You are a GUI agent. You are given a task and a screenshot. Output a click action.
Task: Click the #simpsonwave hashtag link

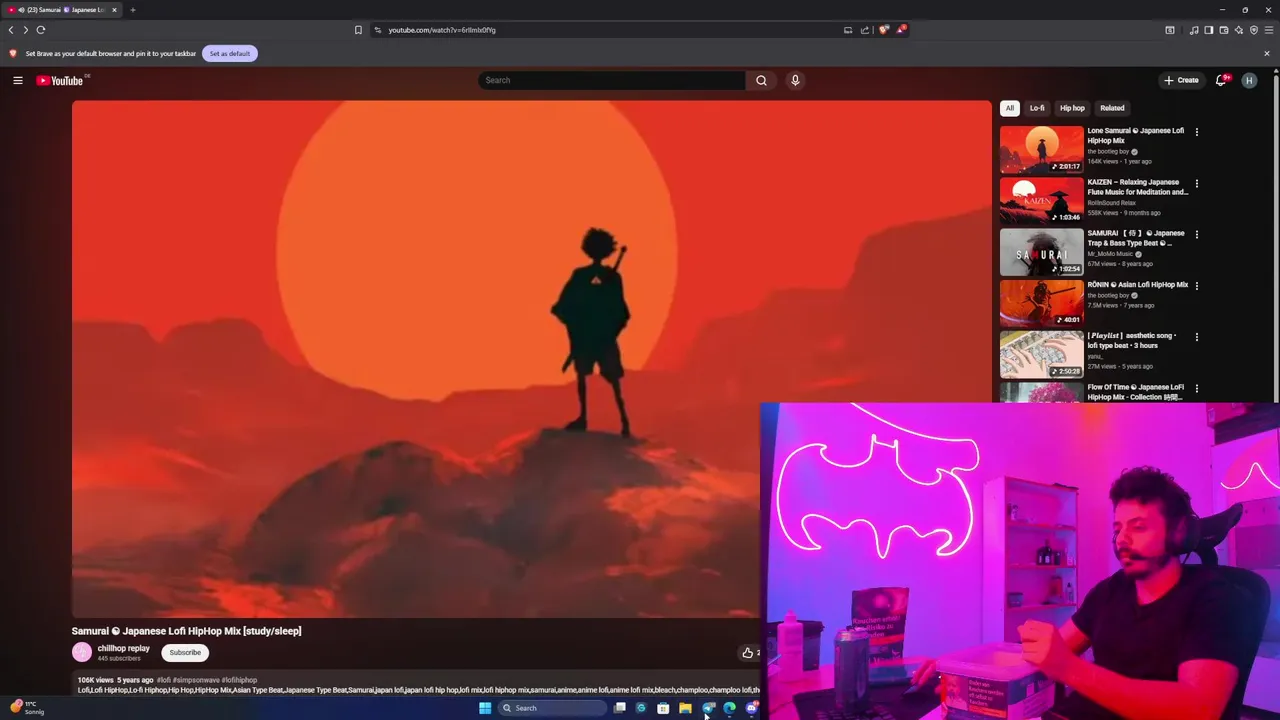click(x=196, y=680)
